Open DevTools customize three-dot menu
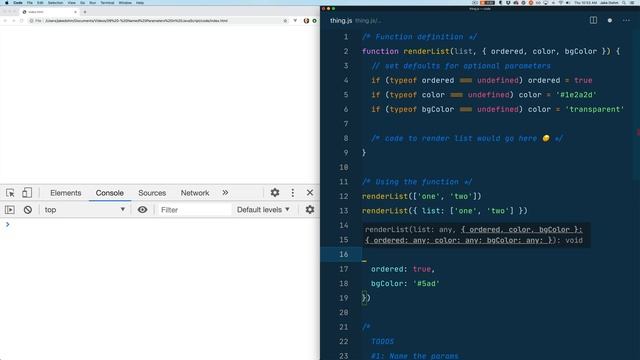 point(293,193)
